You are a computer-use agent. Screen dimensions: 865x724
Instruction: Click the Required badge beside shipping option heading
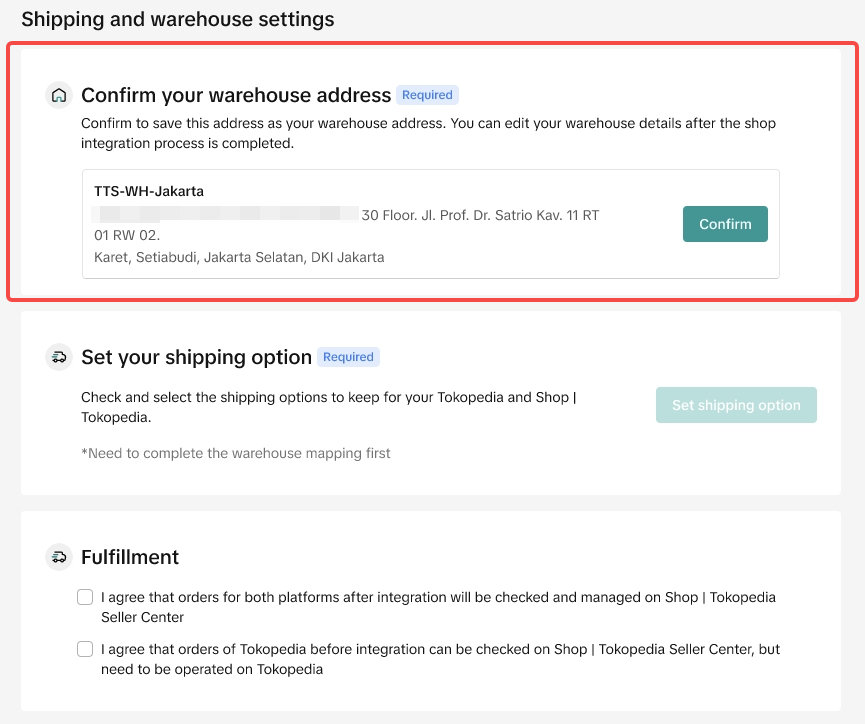pos(348,357)
